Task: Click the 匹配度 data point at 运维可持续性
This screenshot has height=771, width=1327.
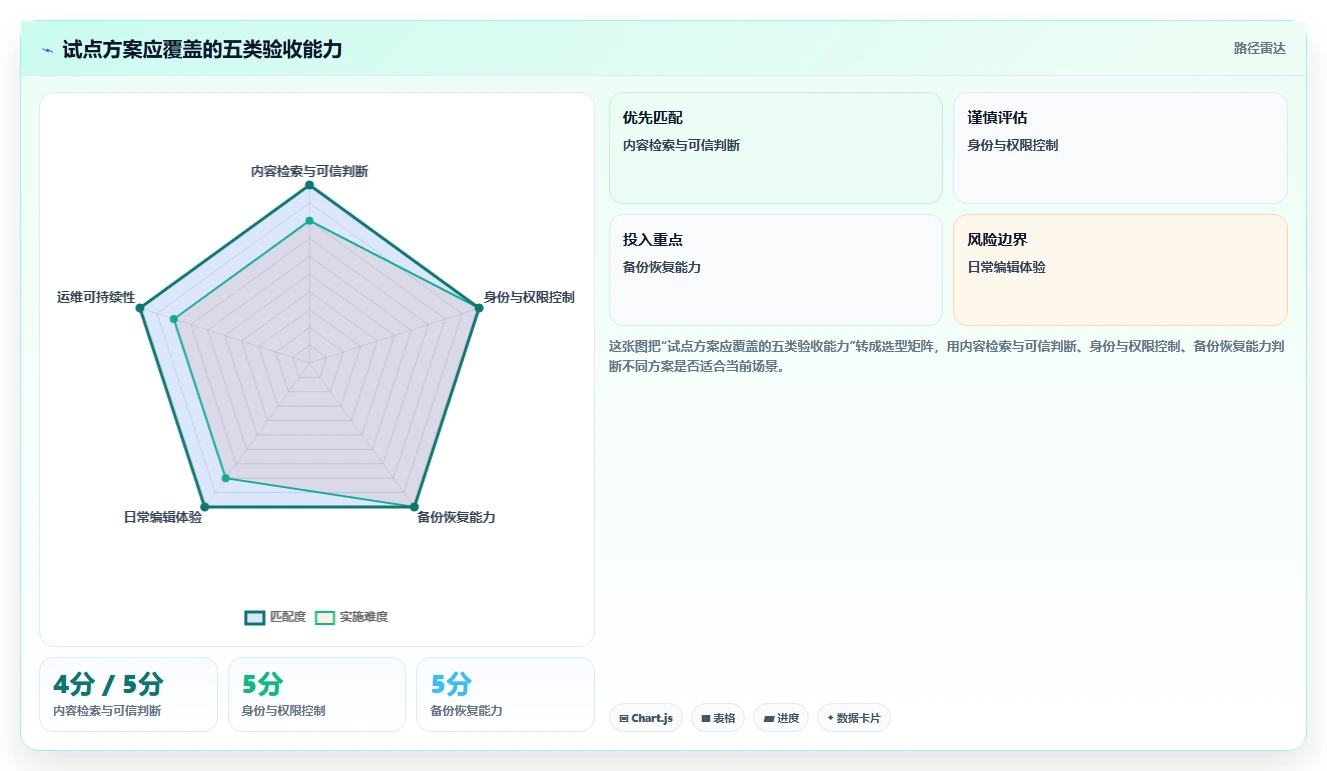Action: 140,308
